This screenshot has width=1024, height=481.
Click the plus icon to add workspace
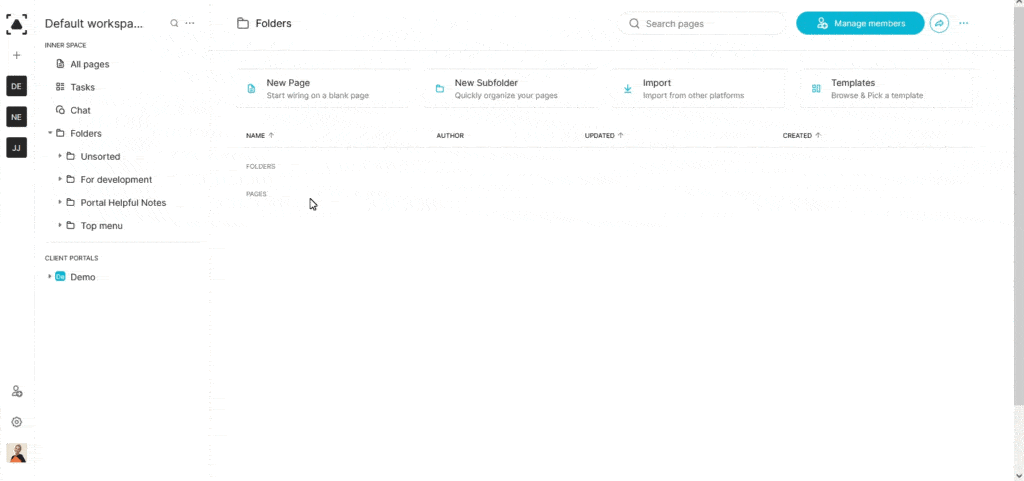16,55
